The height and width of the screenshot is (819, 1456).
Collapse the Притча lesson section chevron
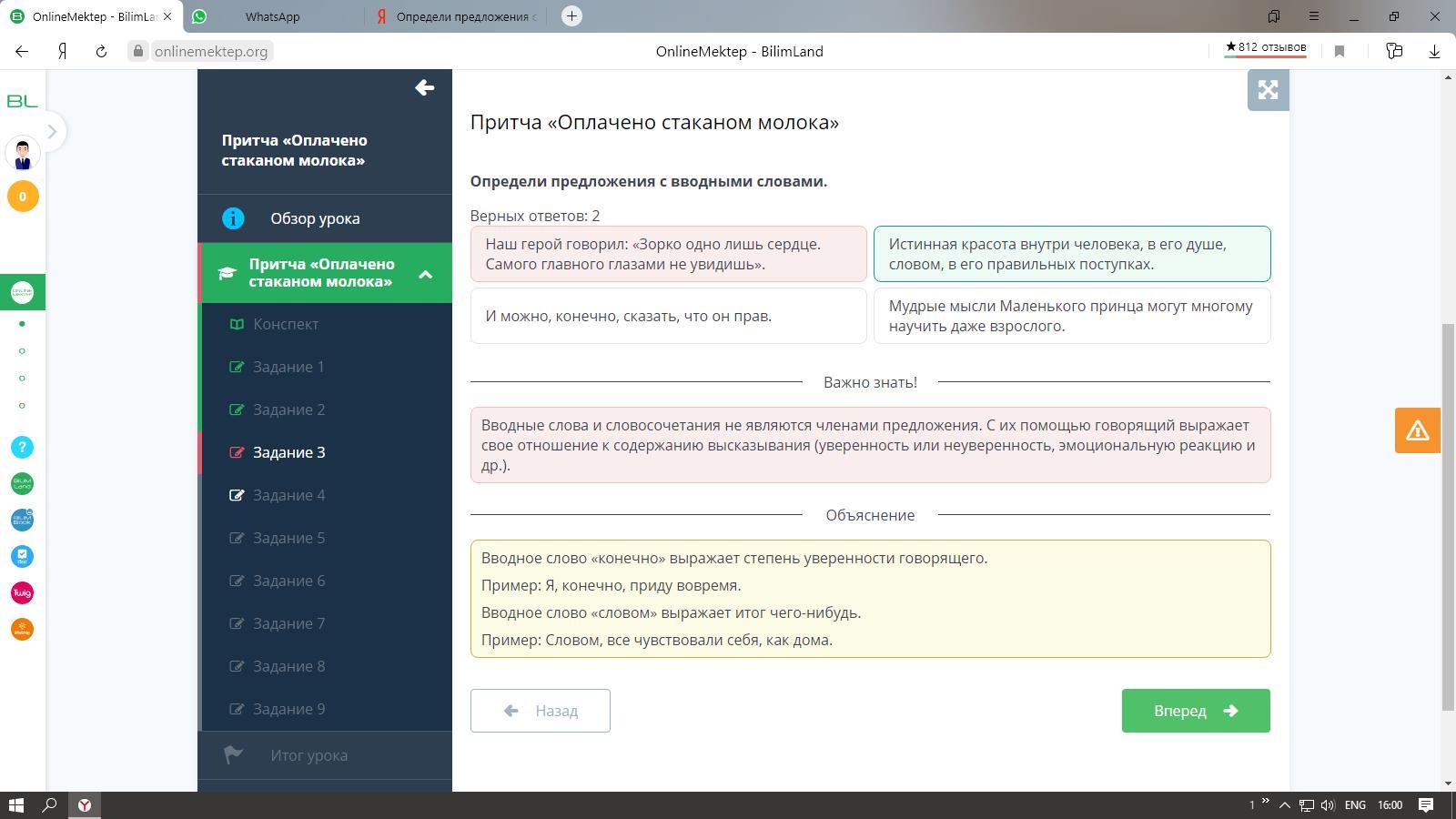click(425, 274)
